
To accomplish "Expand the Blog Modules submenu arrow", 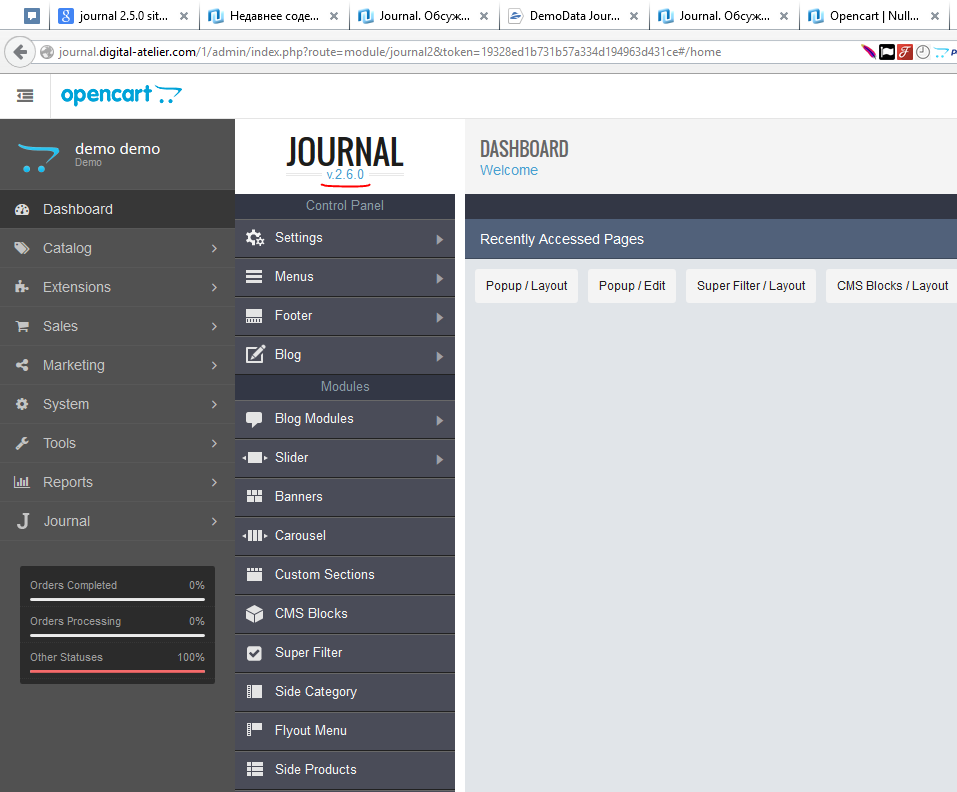I will tap(440, 420).
